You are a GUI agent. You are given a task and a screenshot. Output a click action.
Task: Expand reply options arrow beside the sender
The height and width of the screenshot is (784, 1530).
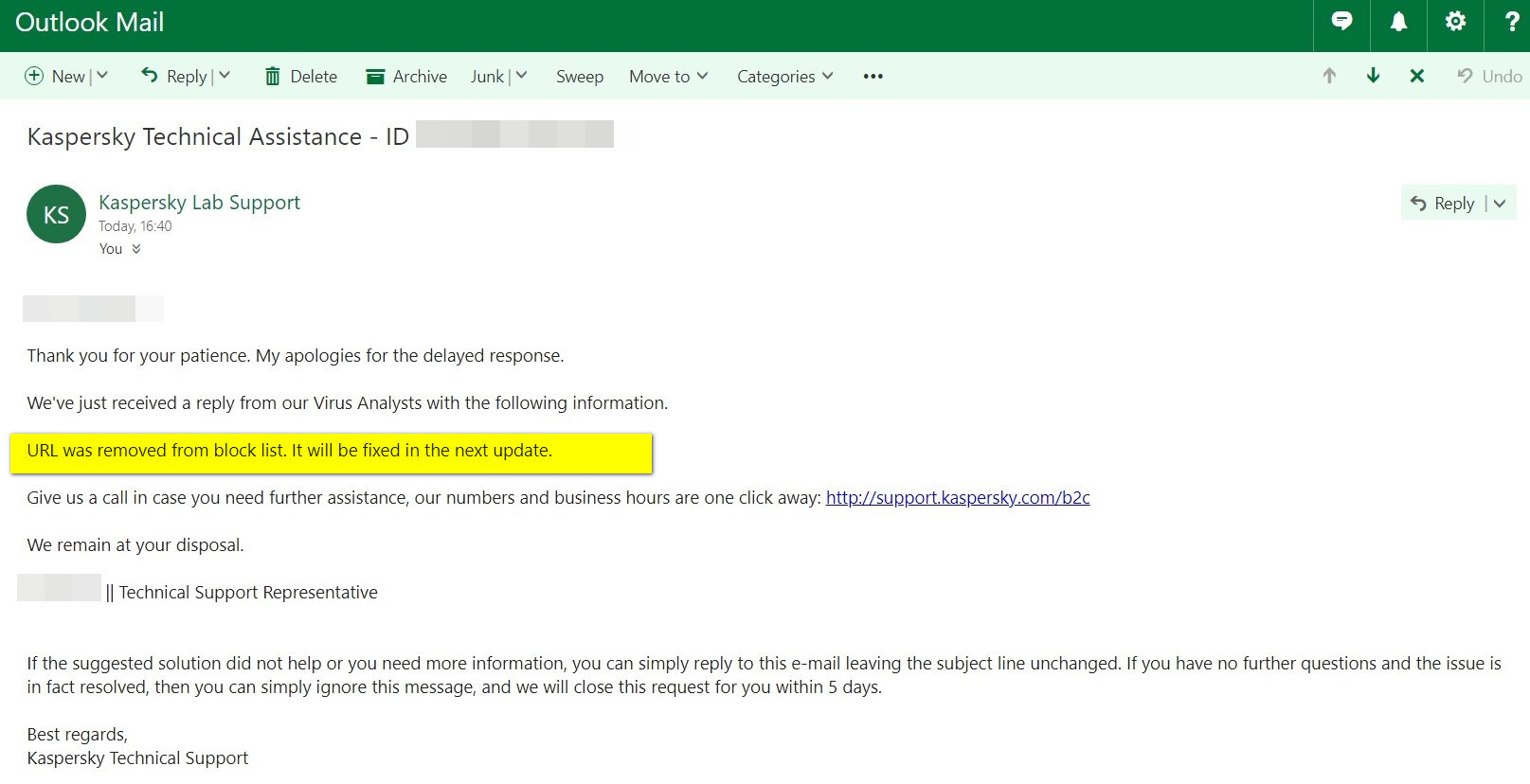pyautogui.click(x=1500, y=204)
